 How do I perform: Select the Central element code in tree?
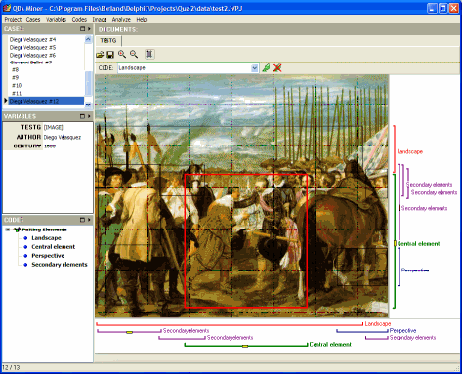pos(53,247)
